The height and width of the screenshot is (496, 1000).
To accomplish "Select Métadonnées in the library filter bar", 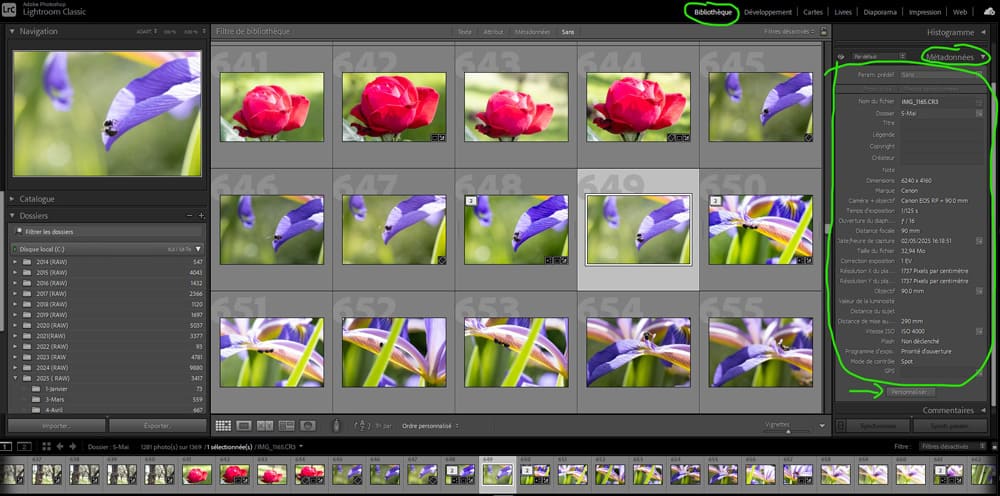I will point(531,32).
